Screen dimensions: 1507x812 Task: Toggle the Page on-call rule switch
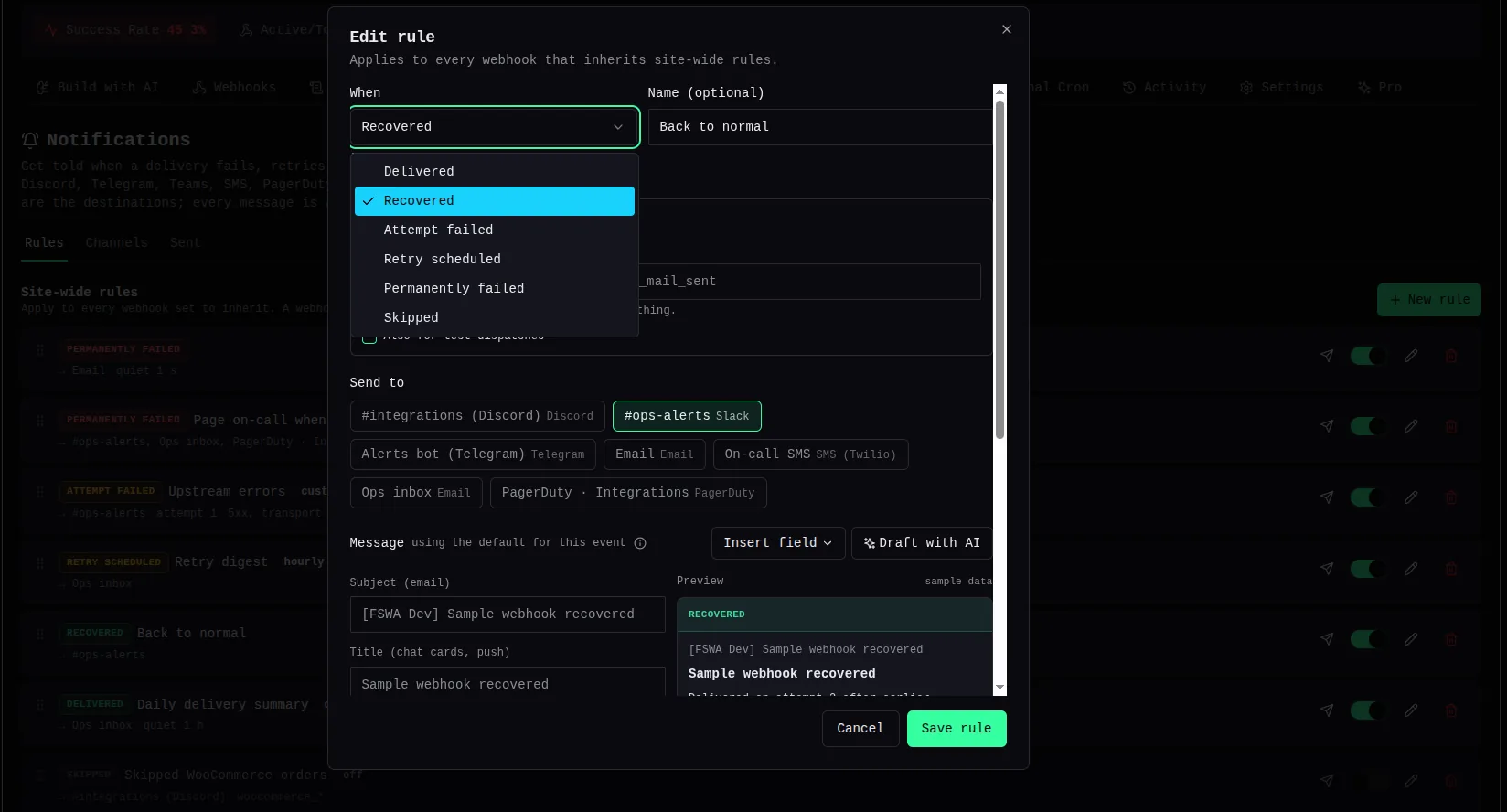(1368, 426)
